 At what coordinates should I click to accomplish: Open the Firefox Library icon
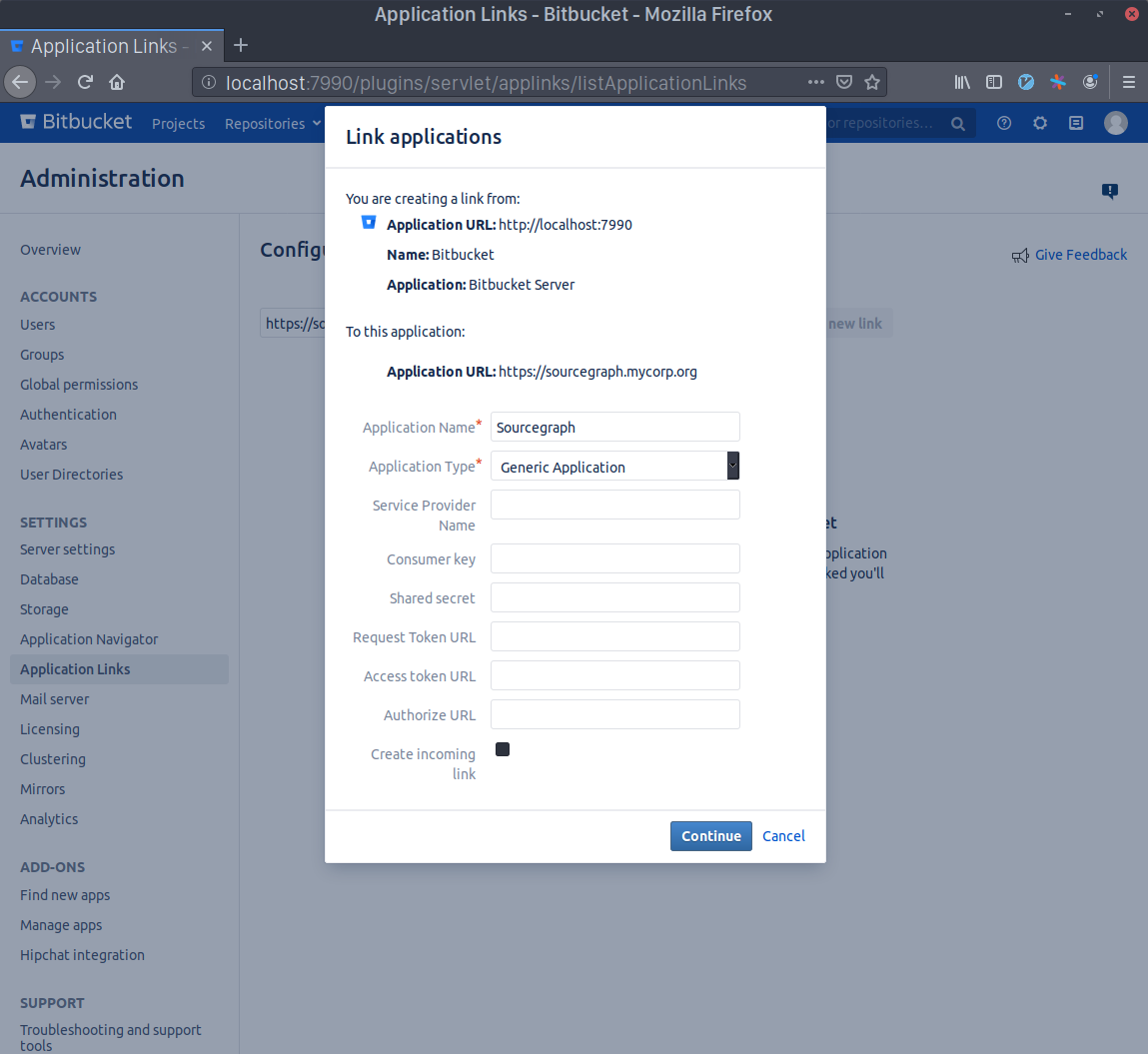pos(962,82)
